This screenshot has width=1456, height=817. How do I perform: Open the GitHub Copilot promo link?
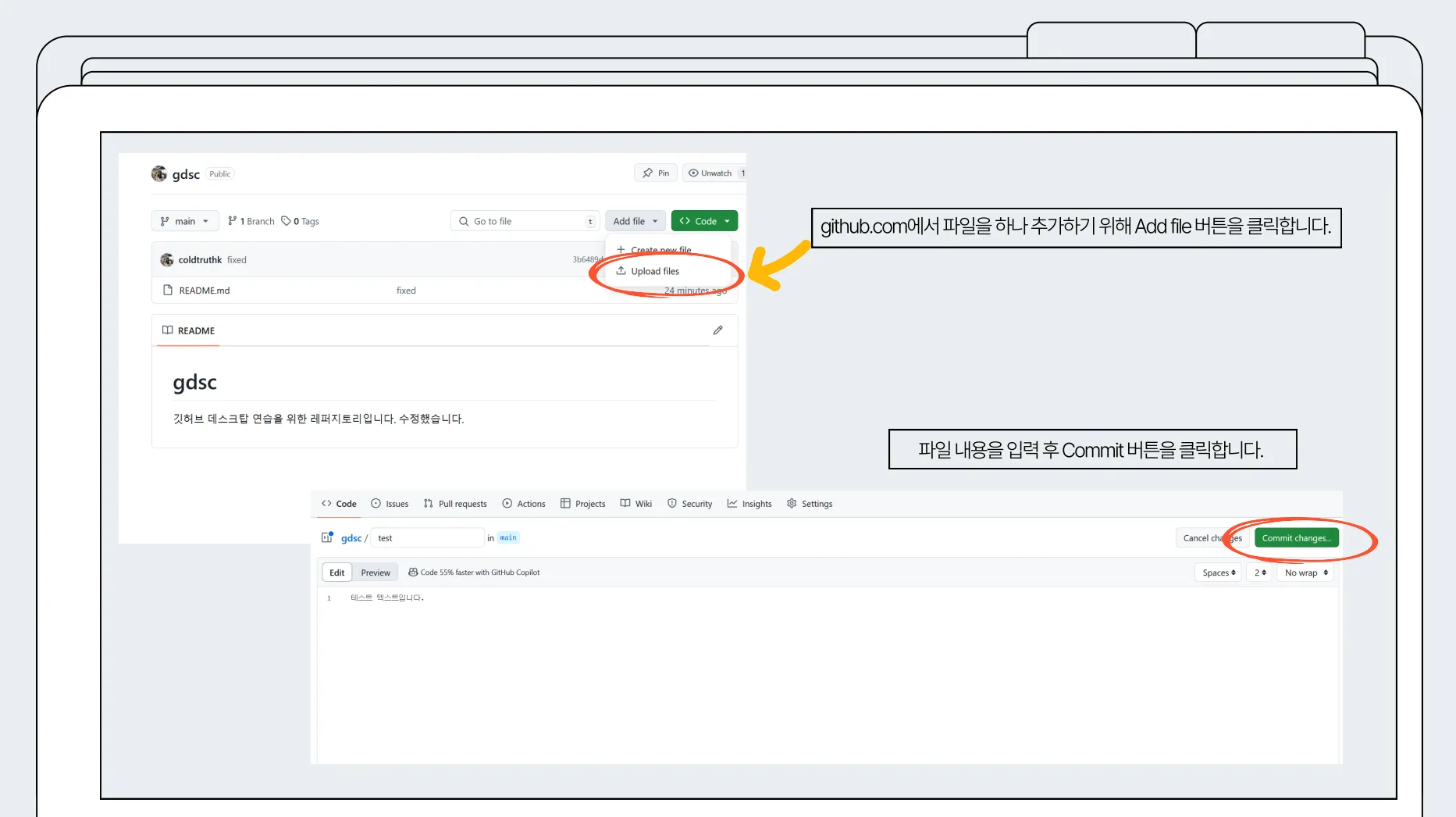coord(474,573)
